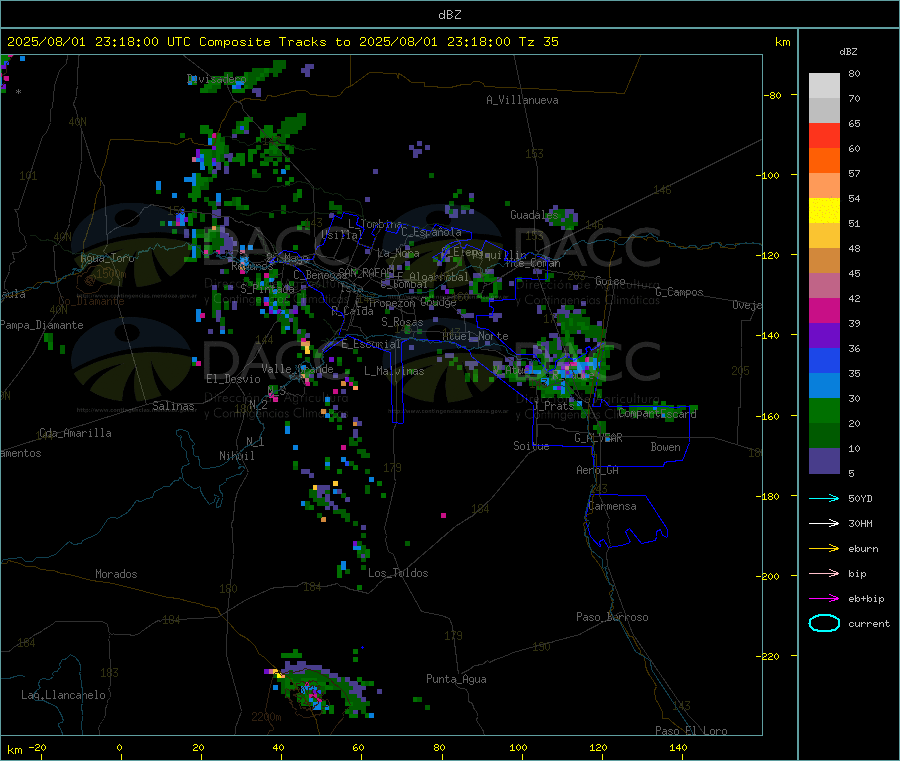
Task: Click the Lag.Llancanelo map label
Action: pos(63,695)
